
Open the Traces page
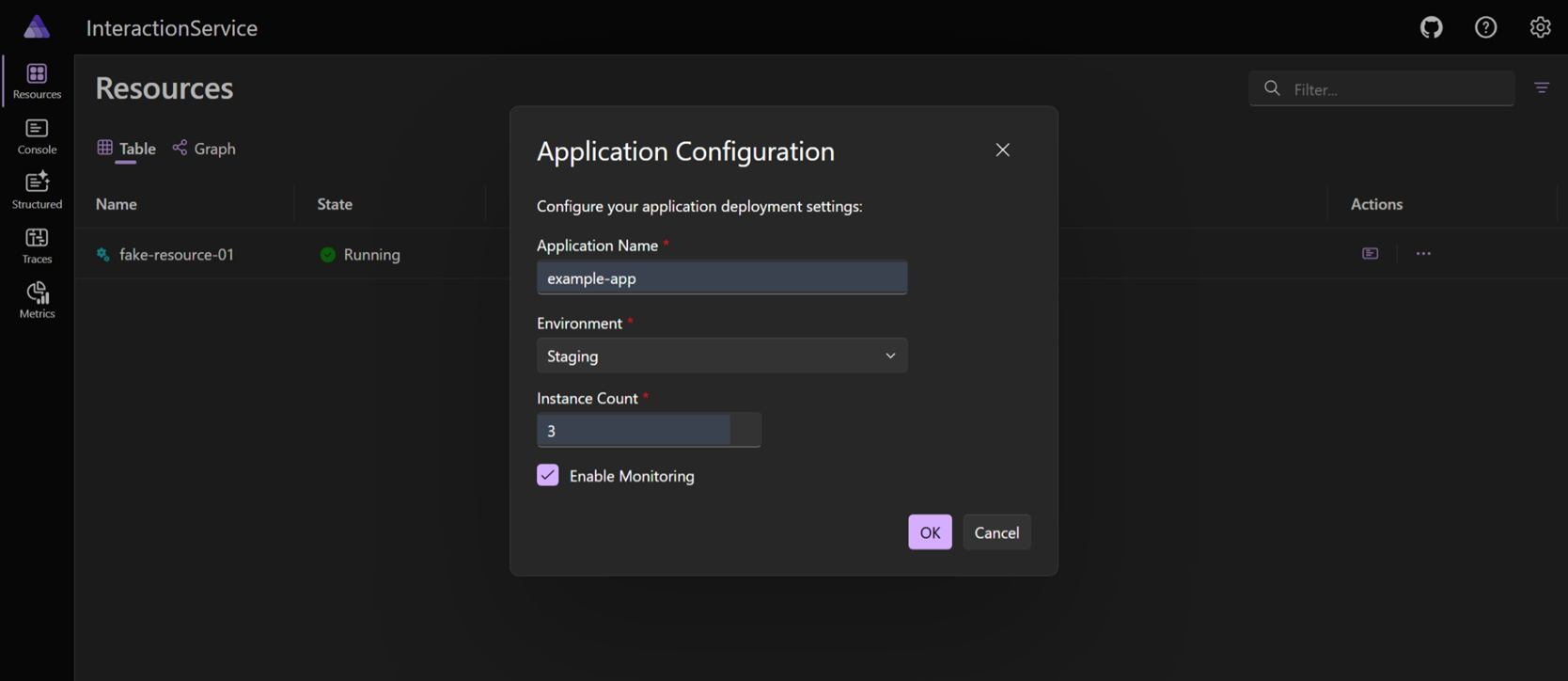37,245
